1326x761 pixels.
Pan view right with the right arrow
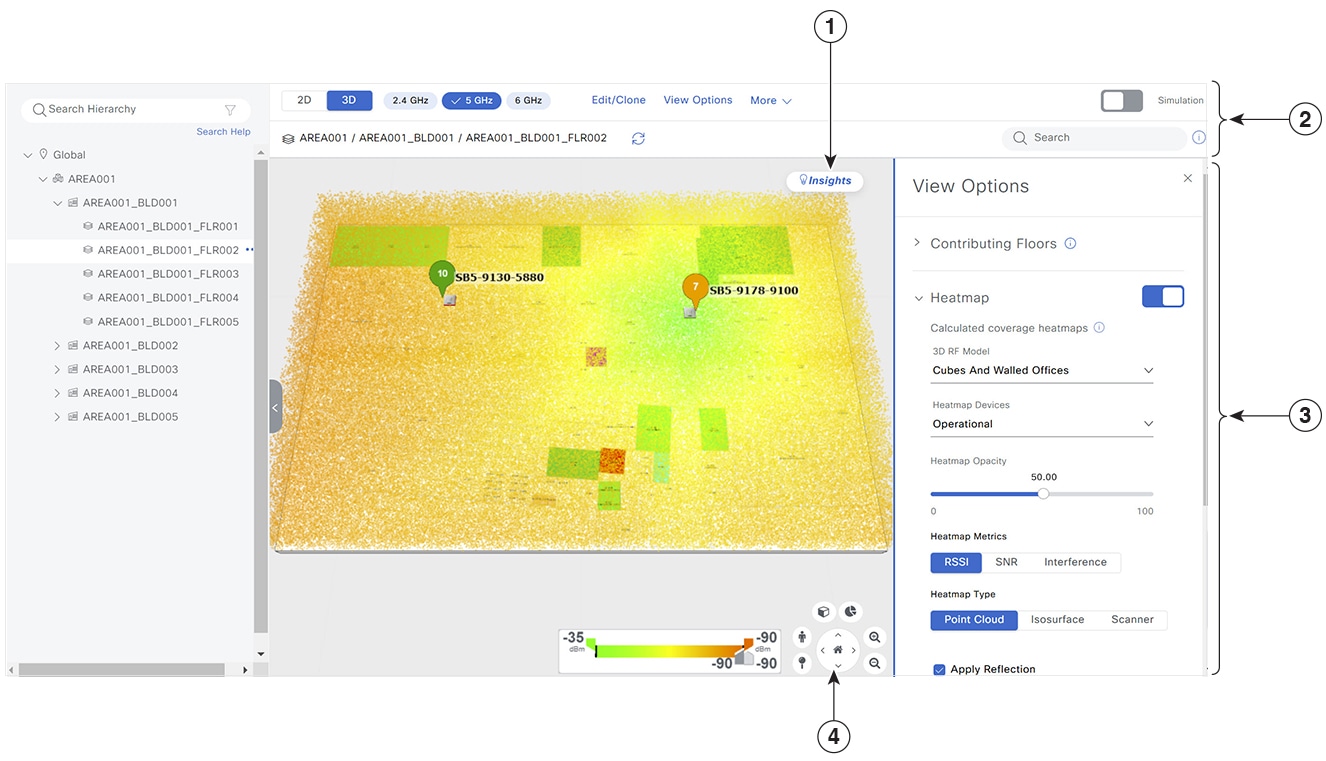coord(853,650)
